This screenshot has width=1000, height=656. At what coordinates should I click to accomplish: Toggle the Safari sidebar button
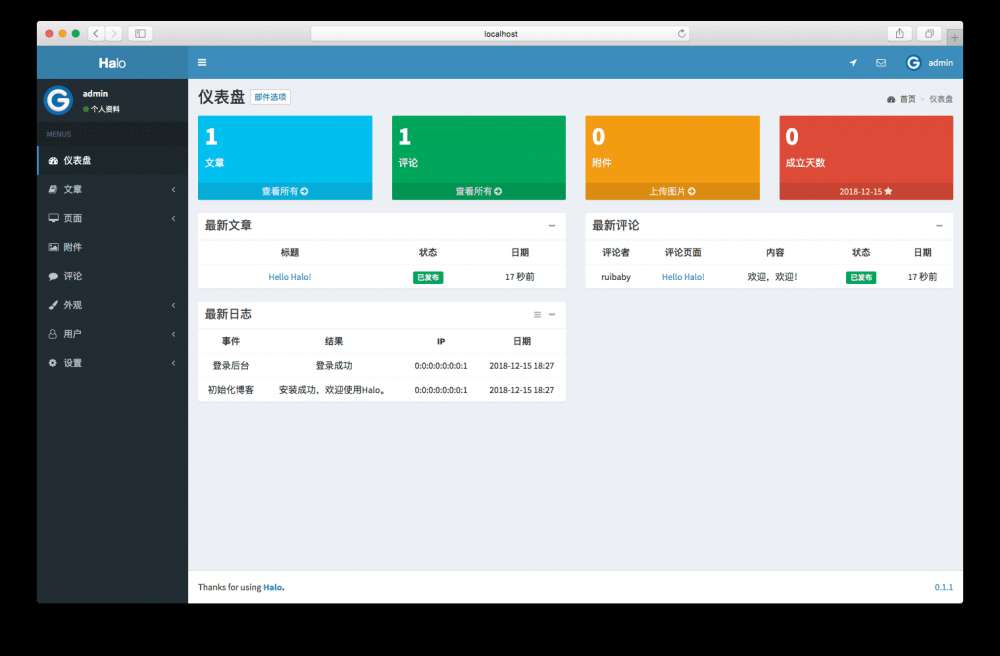tap(140, 33)
